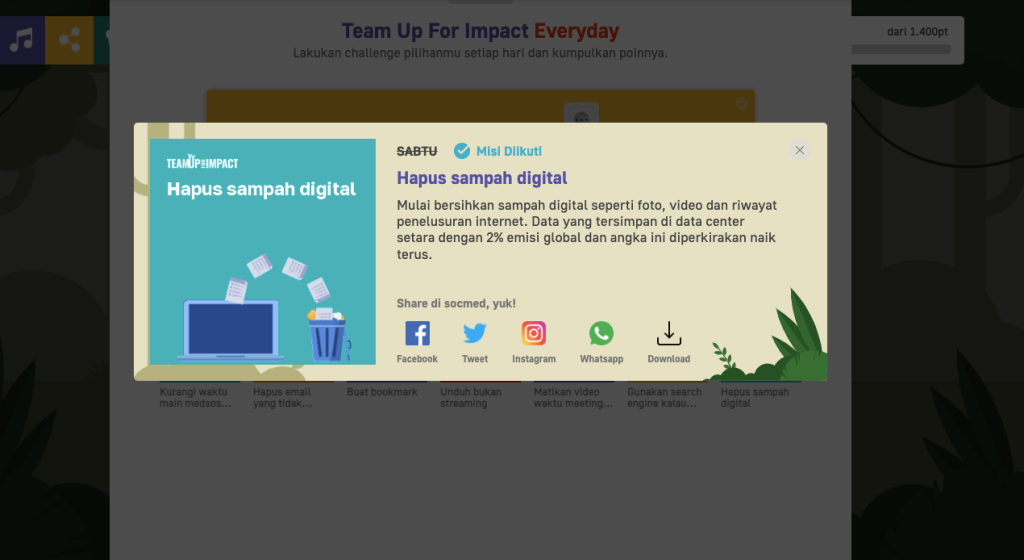Share the mission on Facebook

pyautogui.click(x=417, y=334)
